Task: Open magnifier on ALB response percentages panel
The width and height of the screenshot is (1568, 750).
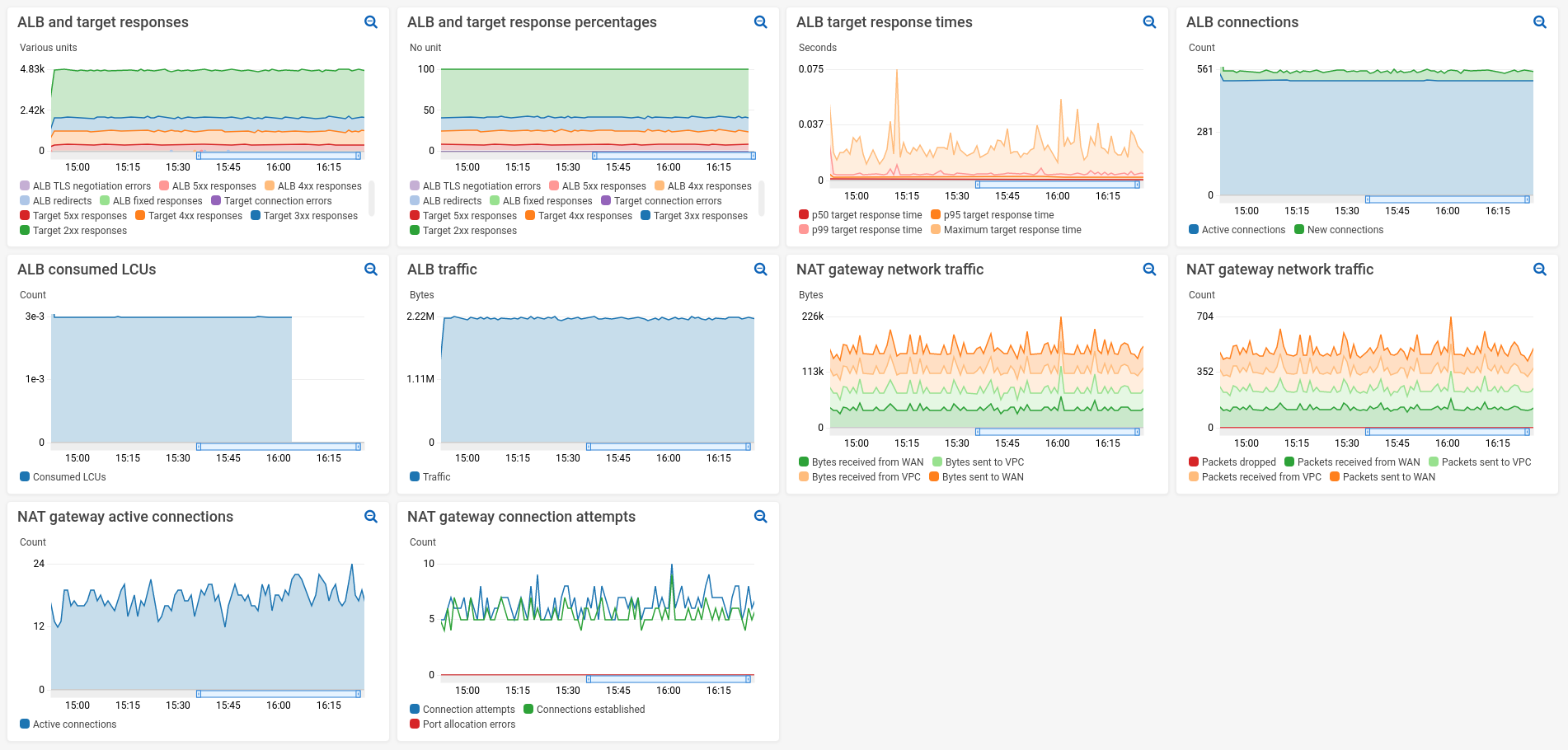Action: (x=761, y=22)
